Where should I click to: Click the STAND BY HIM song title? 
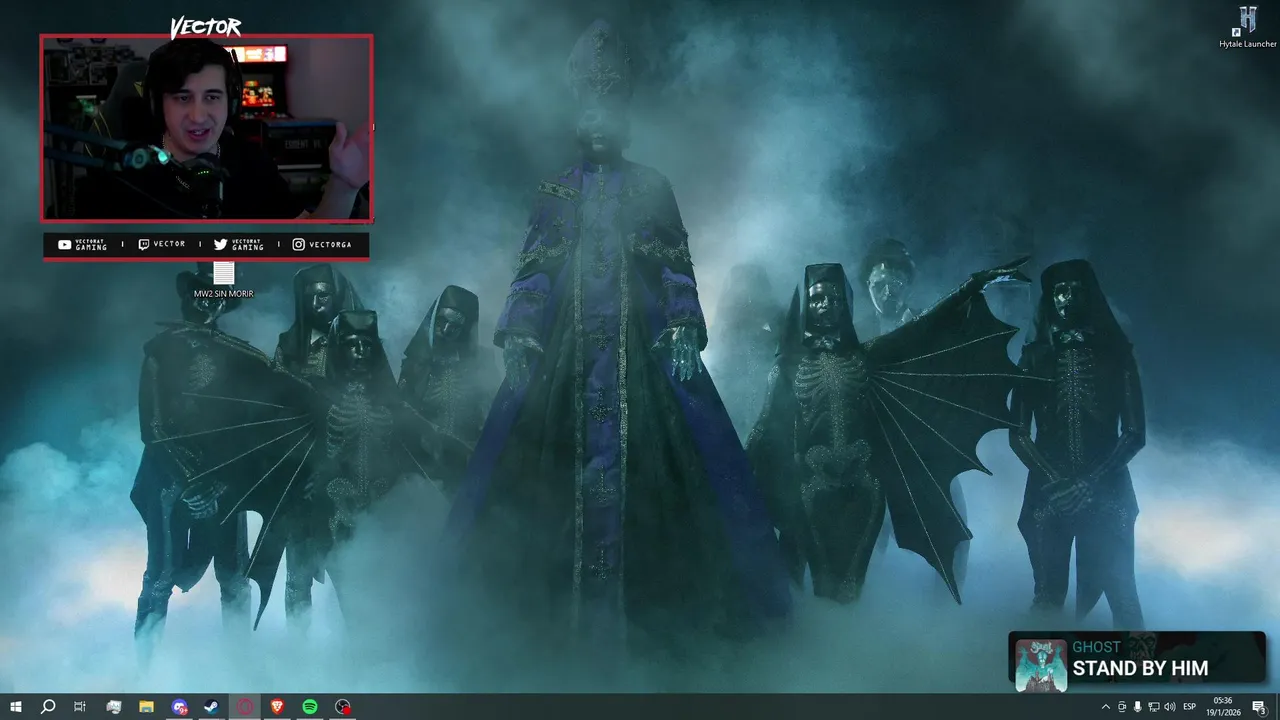coord(1140,669)
